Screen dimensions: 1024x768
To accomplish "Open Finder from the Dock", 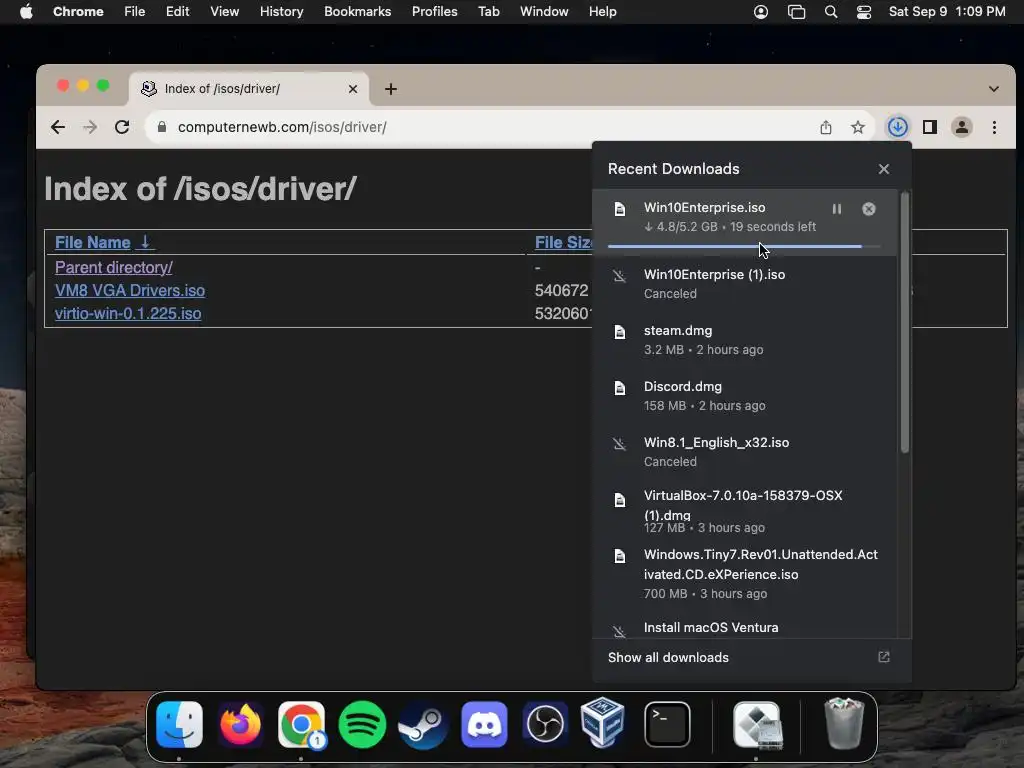I will pos(180,724).
